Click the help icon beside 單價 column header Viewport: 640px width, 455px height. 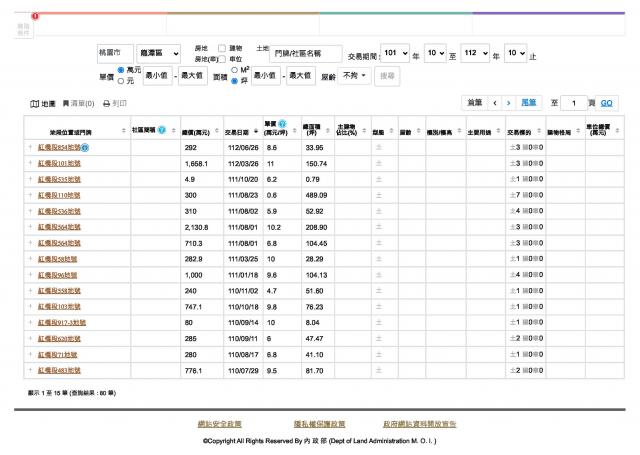(281, 124)
